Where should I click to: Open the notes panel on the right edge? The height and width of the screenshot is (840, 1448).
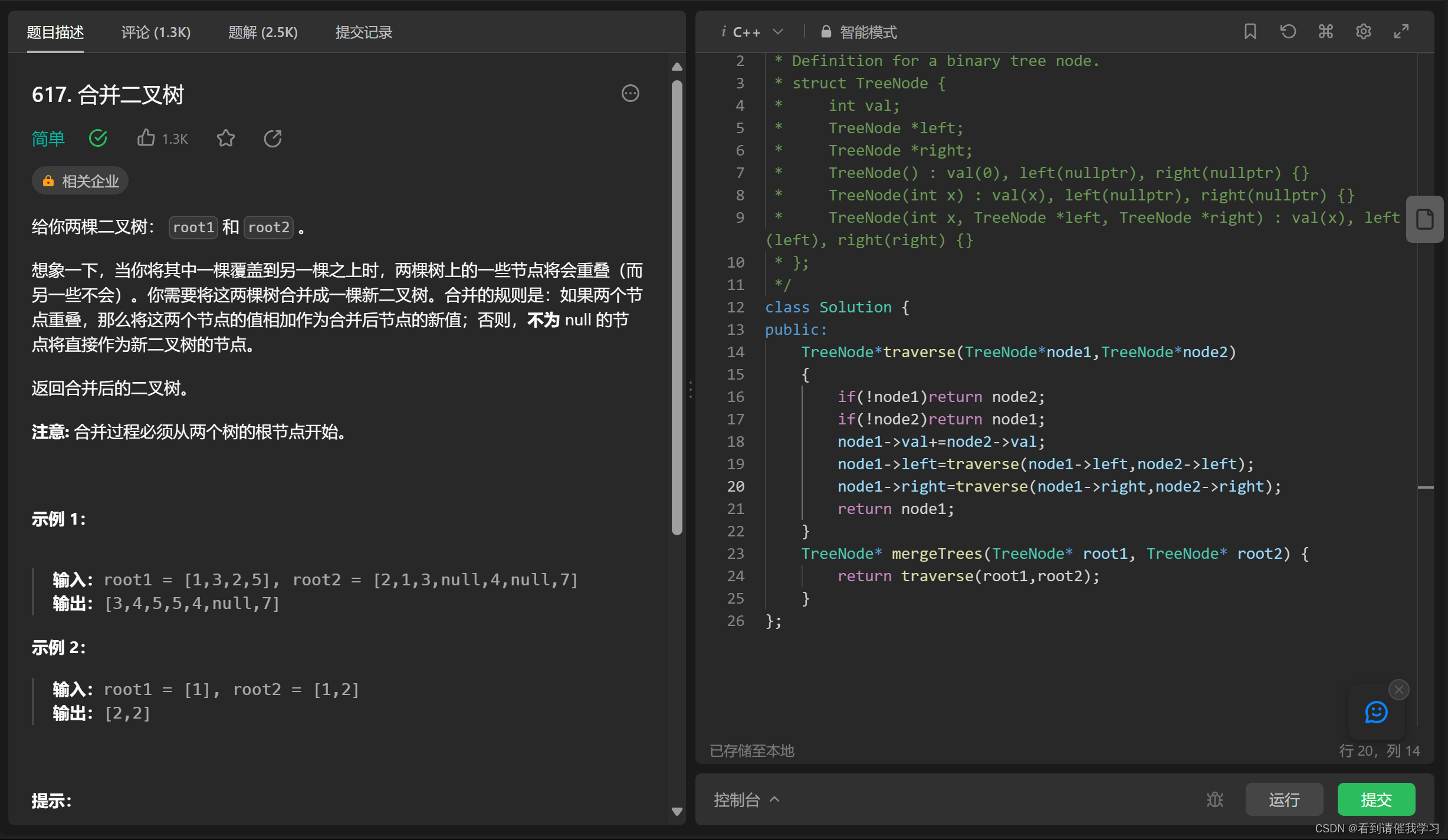pyautogui.click(x=1424, y=219)
